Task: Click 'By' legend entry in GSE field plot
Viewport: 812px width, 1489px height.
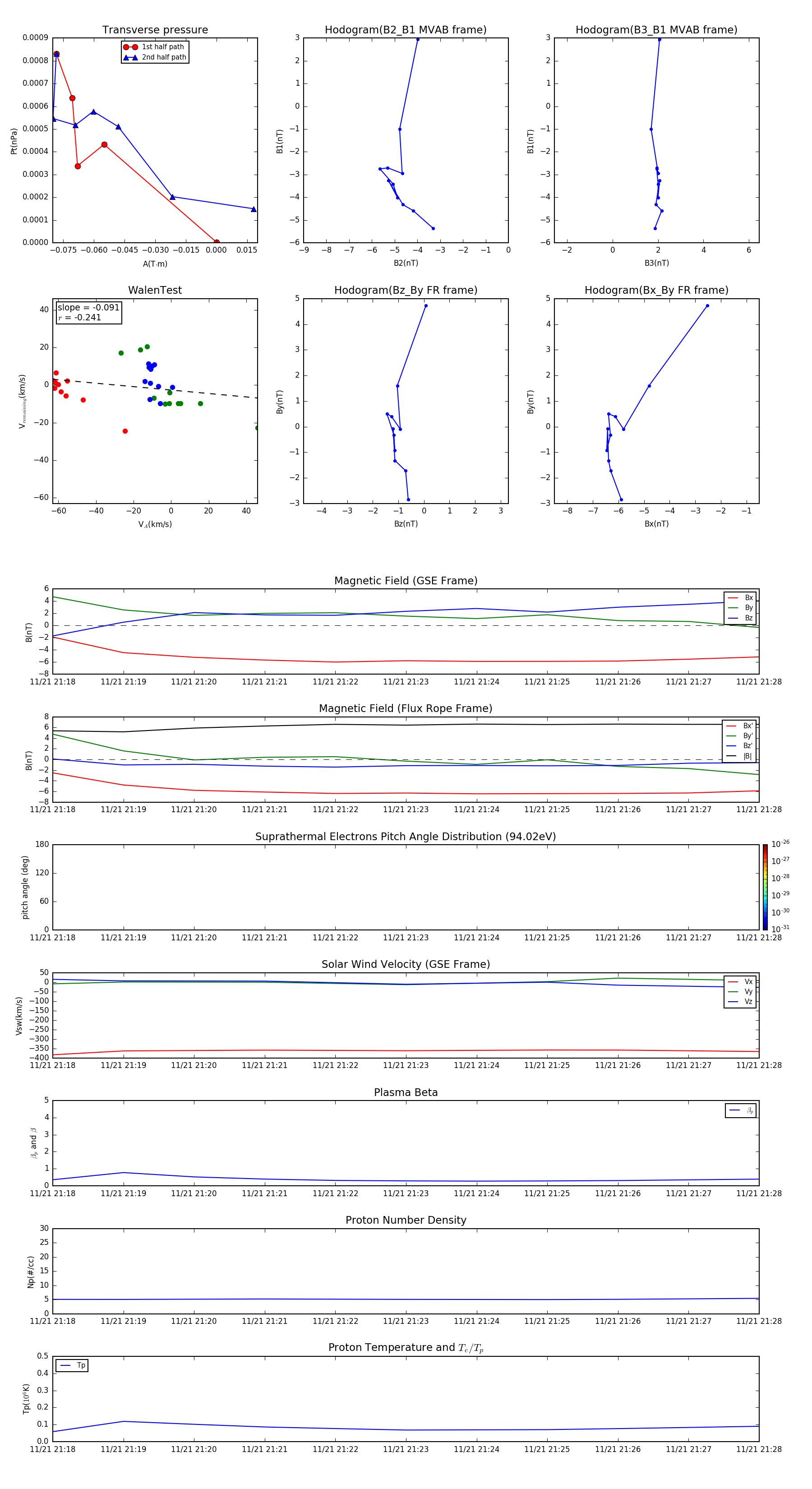Action: point(740,608)
